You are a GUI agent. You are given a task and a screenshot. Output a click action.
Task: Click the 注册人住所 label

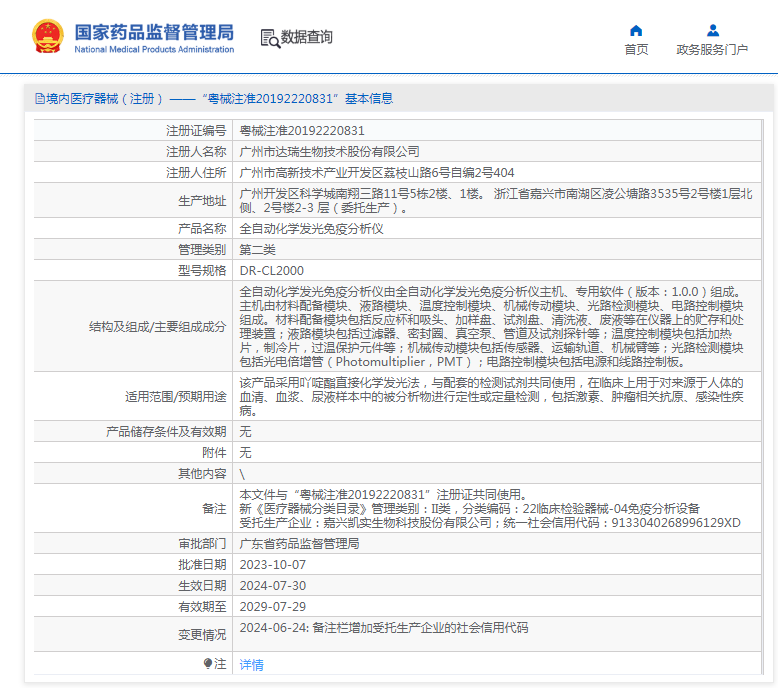point(196,173)
